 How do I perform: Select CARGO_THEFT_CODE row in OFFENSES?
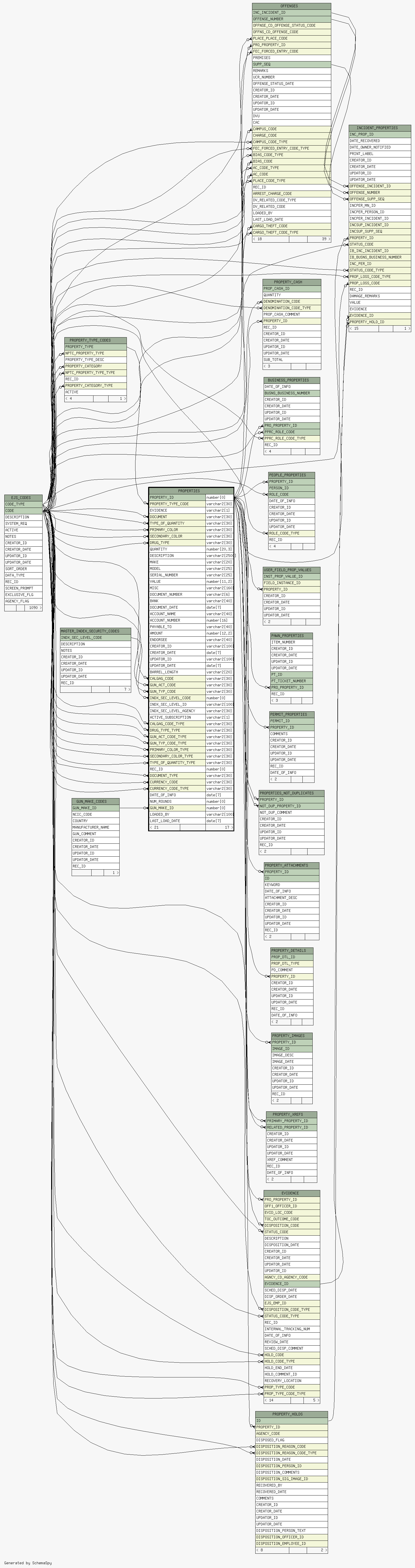[x=291, y=226]
